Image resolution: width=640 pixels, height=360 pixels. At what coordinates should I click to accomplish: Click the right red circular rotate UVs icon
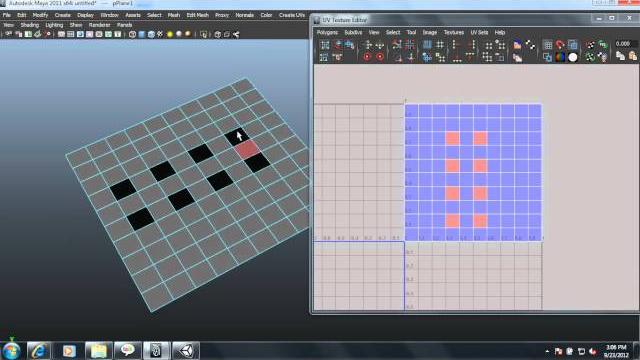click(380, 57)
